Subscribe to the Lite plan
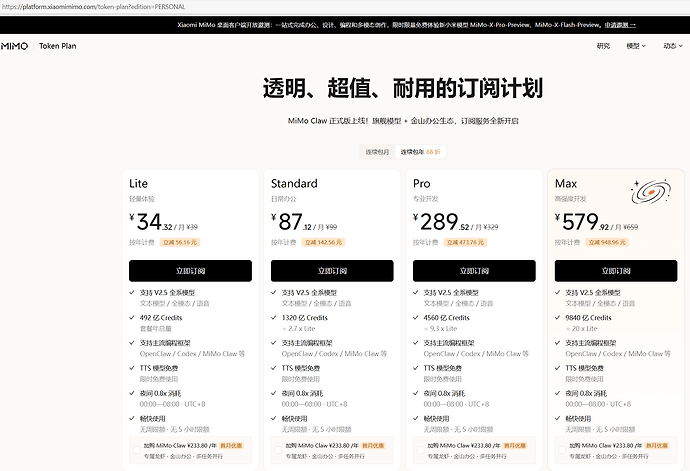 point(191,271)
